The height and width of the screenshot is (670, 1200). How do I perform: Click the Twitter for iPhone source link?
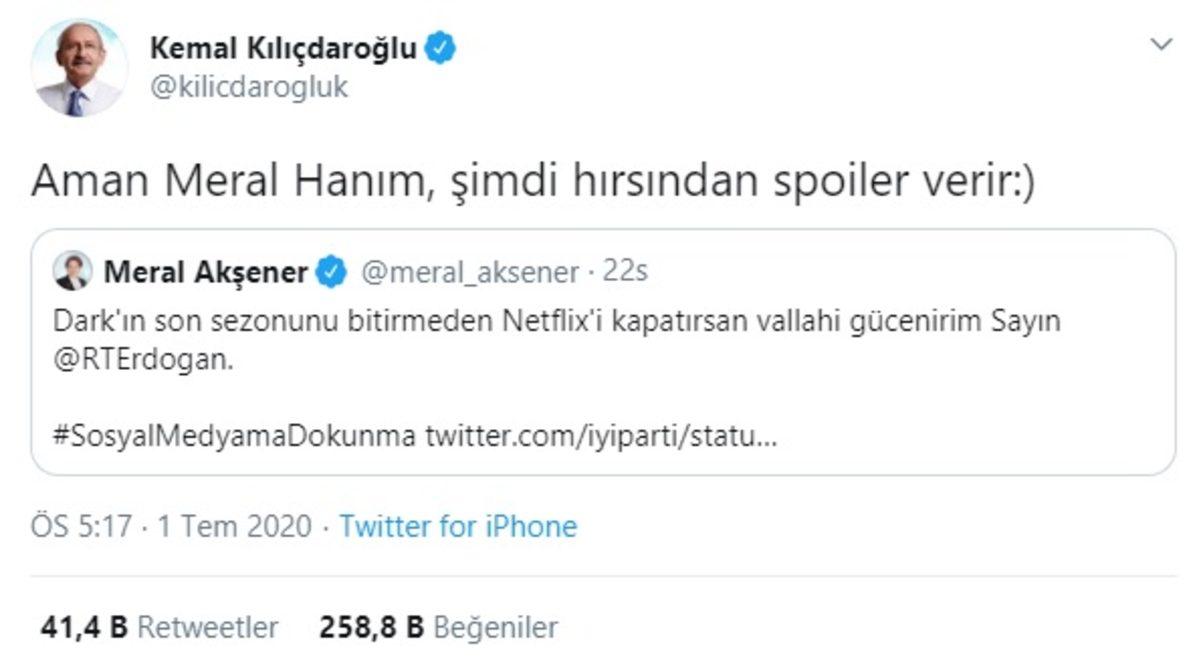click(x=459, y=524)
